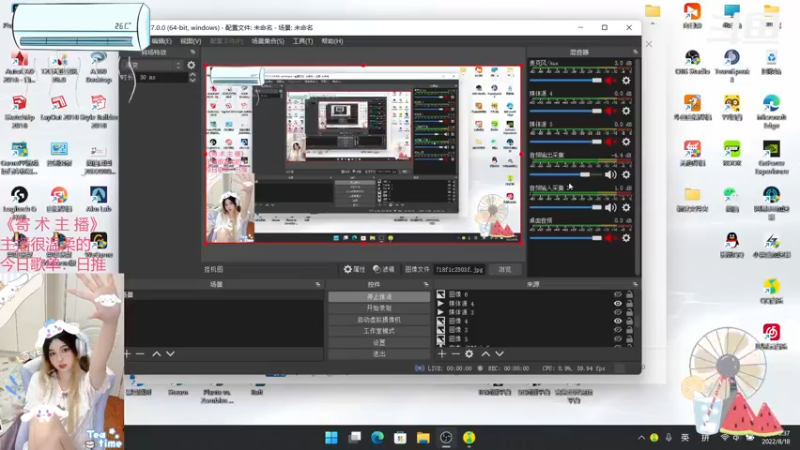Open Windows Start menu
Image resolution: width=800 pixels, height=450 pixels.
(332, 438)
